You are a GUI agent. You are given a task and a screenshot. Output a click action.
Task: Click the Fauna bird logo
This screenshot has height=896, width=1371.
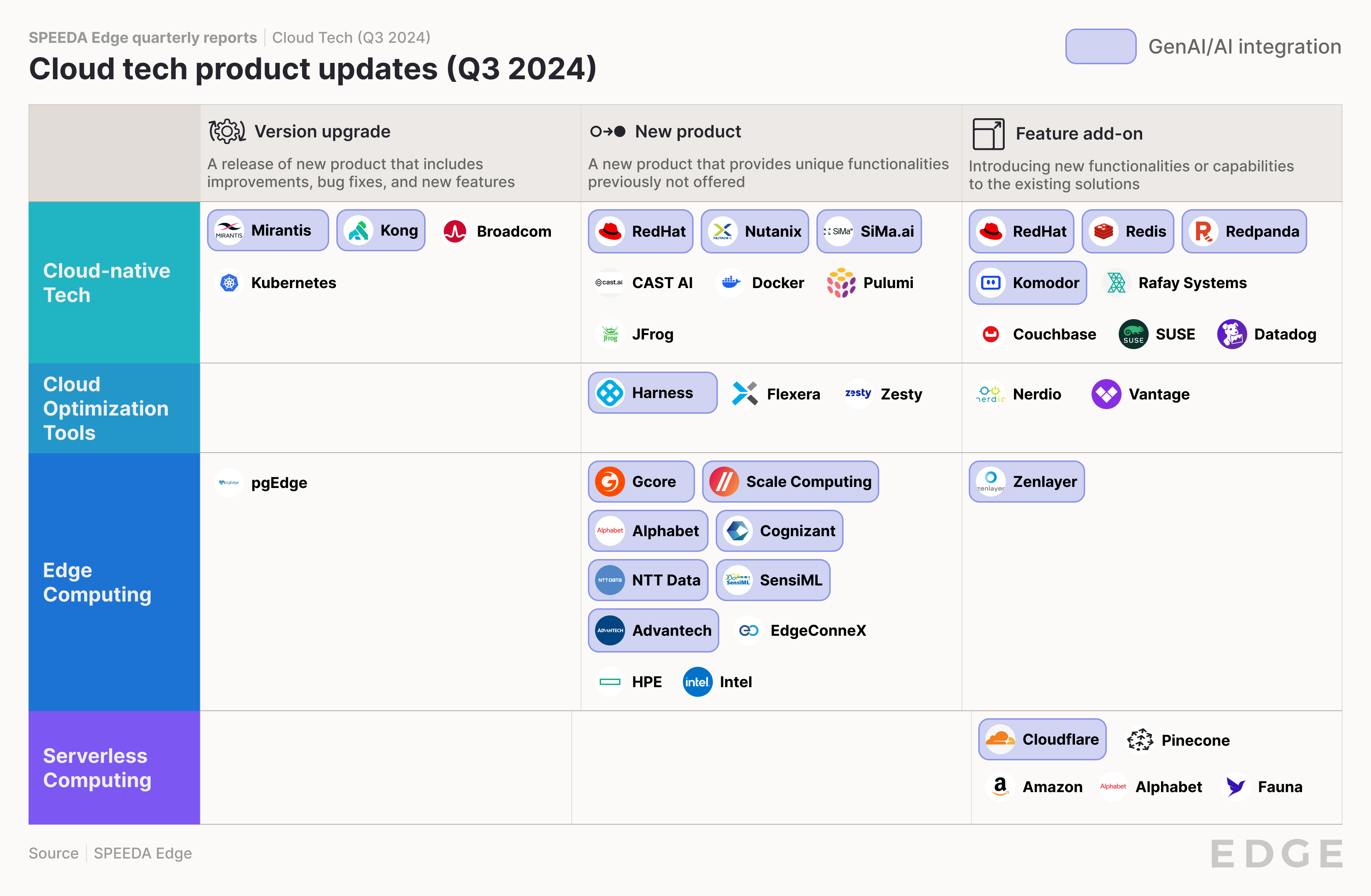tap(1236, 787)
